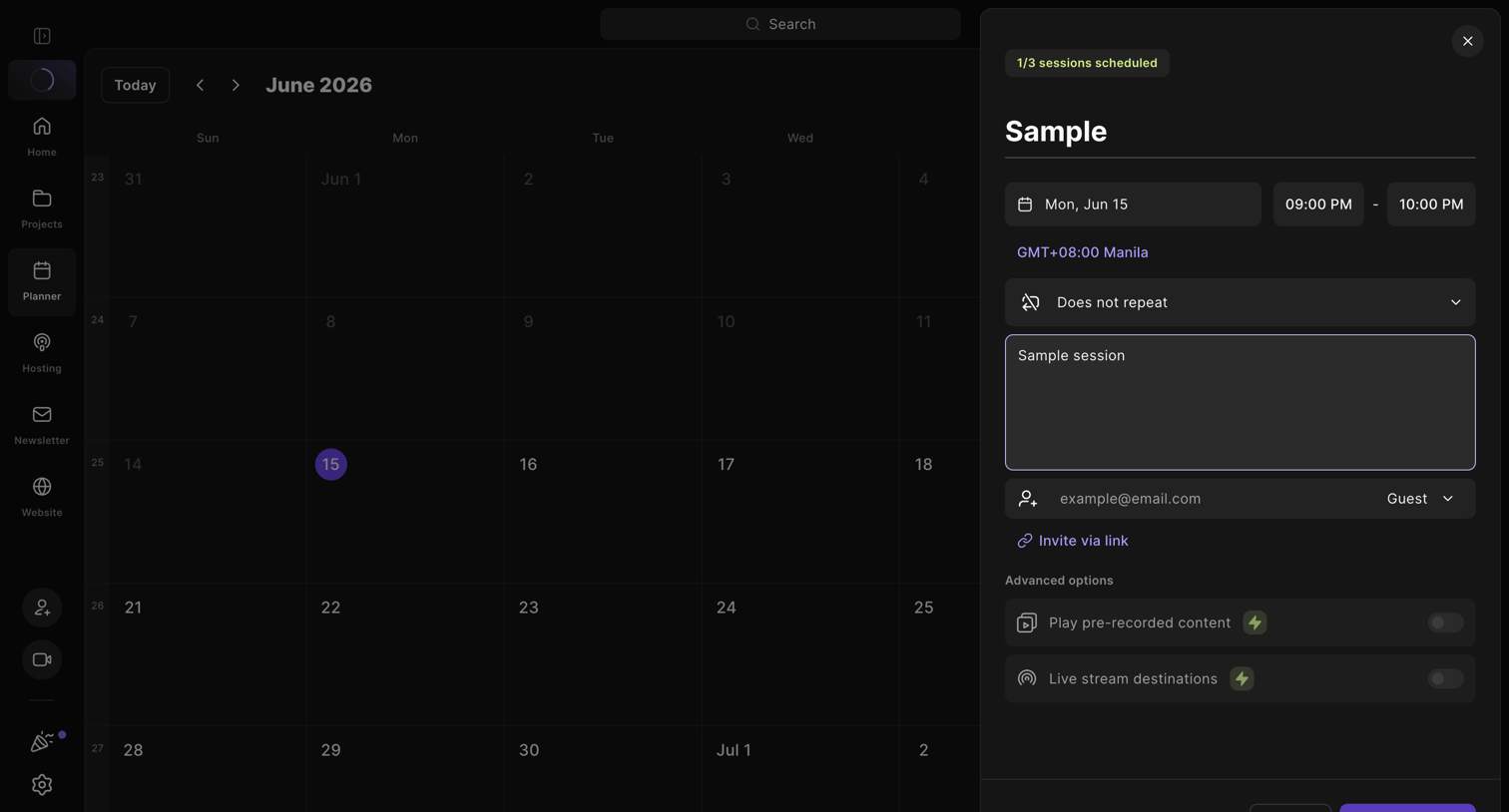Open the Guest role dropdown
The image size is (1509, 812).
1419,499
